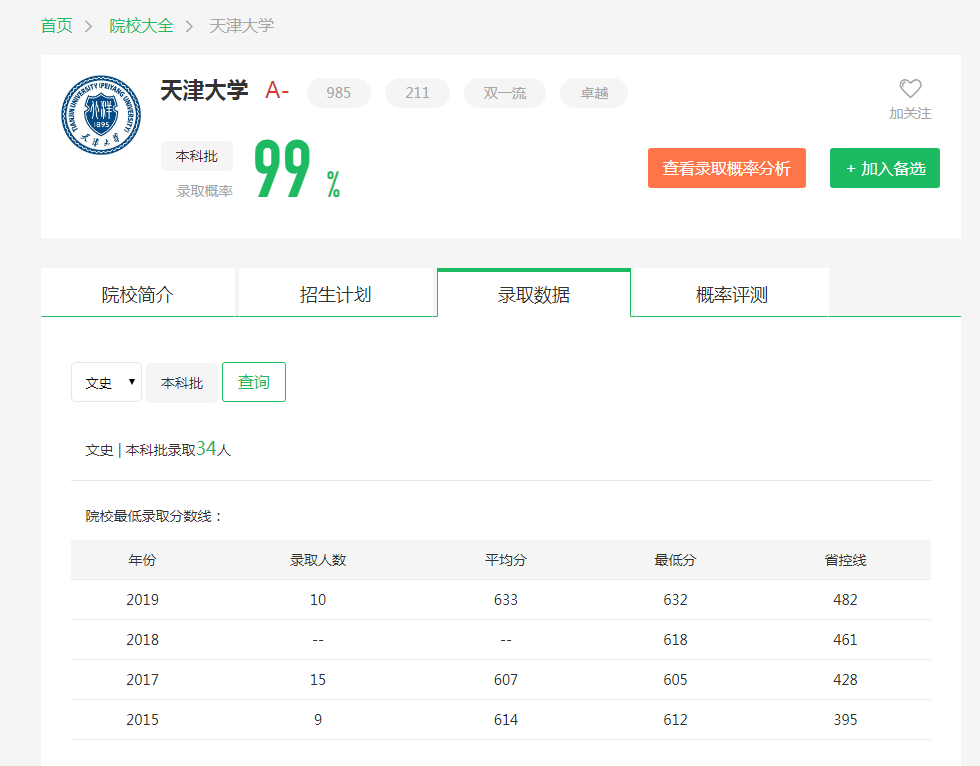Click the 天津大学 university title heading
Image resolution: width=980 pixels, height=766 pixels.
coord(204,91)
